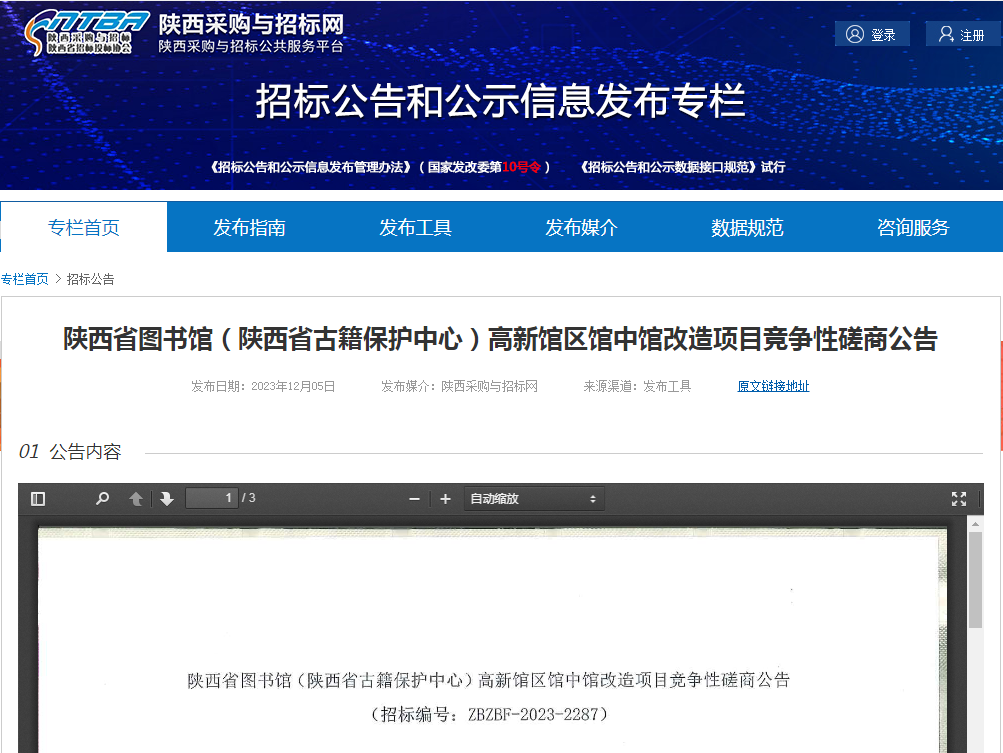Zoom in on the PDF document
The height and width of the screenshot is (753, 1003).
pos(445,498)
